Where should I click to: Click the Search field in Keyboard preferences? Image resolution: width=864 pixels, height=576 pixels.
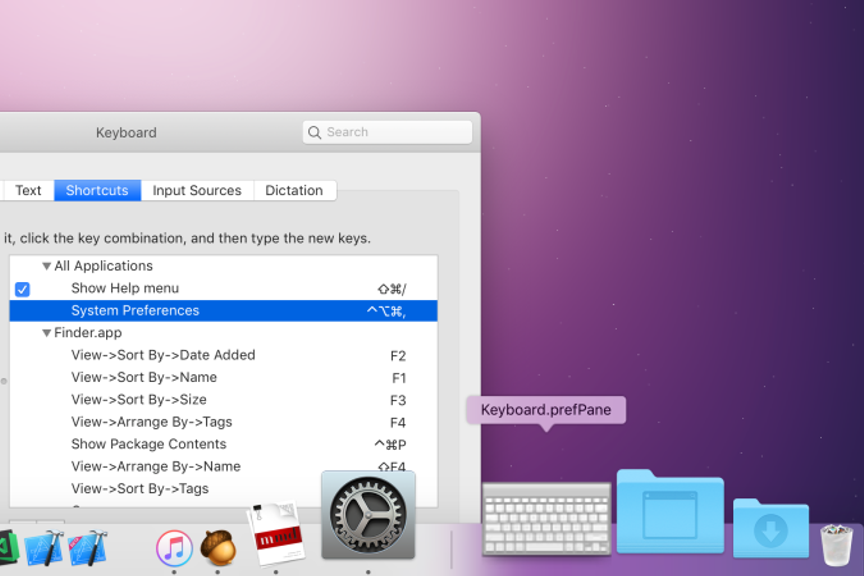pos(387,132)
